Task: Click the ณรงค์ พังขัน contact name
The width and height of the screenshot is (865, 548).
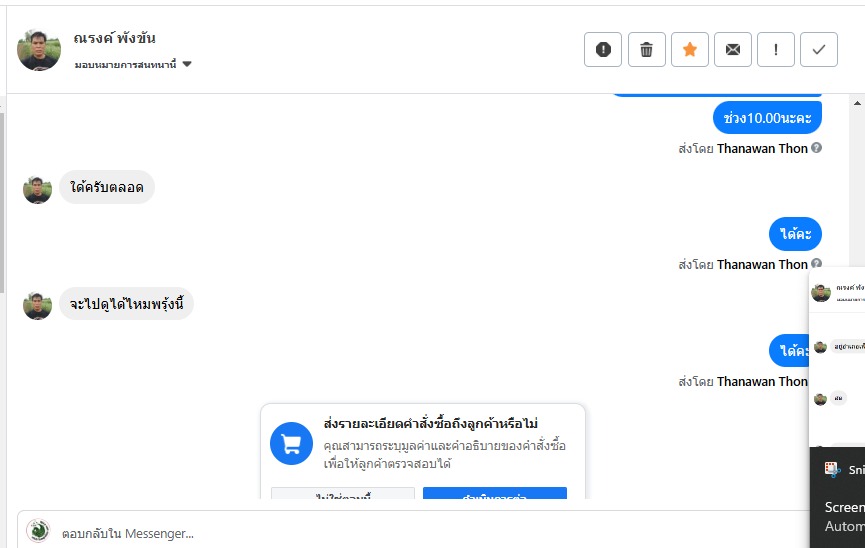Action: tap(115, 39)
